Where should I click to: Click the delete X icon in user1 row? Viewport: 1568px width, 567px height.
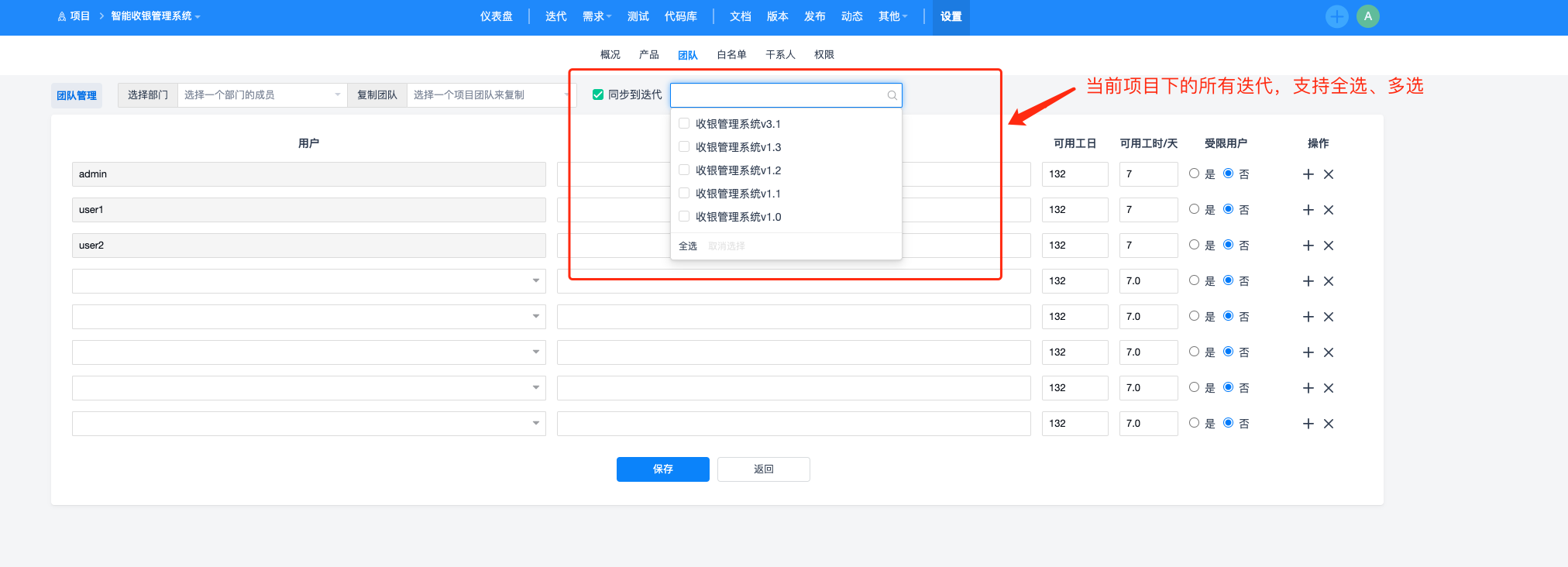1328,210
